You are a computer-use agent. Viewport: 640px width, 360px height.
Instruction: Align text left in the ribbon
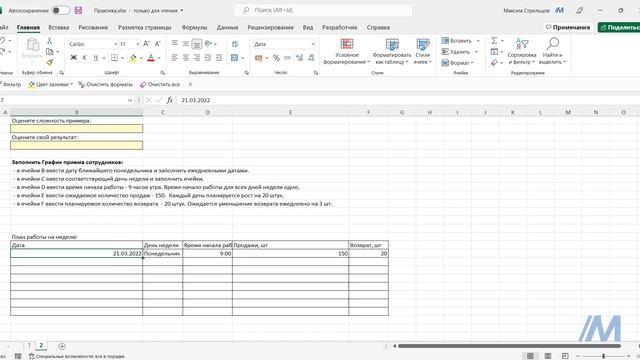coord(174,58)
